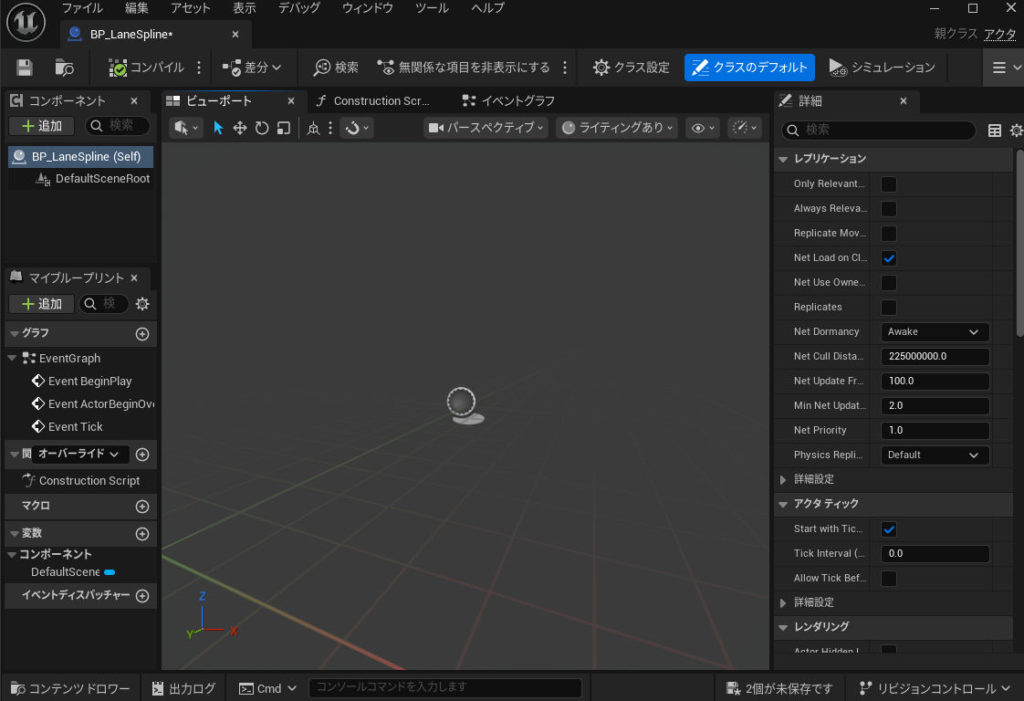
Task: Click the Net Priority value field
Action: pos(934,430)
